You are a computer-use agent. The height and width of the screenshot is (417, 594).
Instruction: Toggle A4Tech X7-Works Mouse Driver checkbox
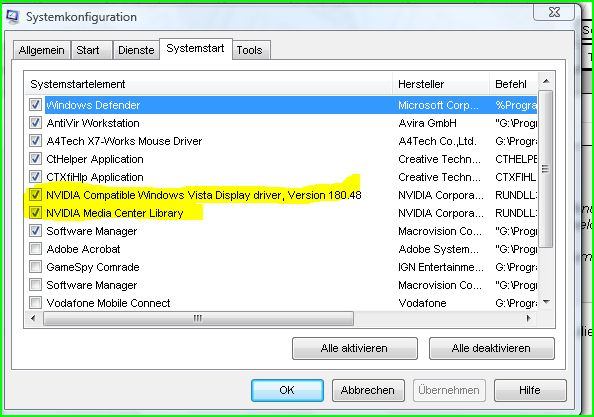[x=35, y=141]
